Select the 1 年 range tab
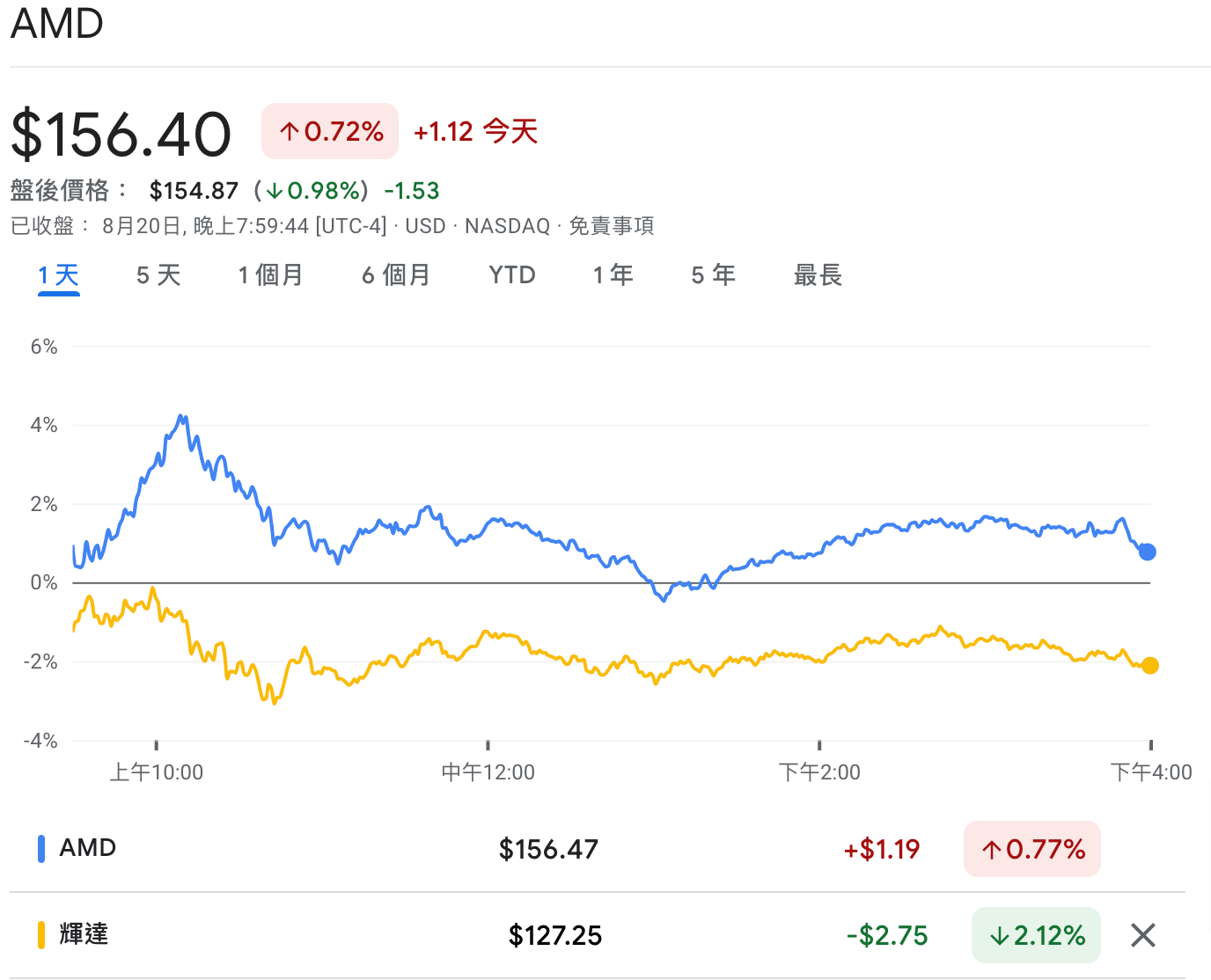Viewport: 1211px width, 980px height. tap(613, 275)
